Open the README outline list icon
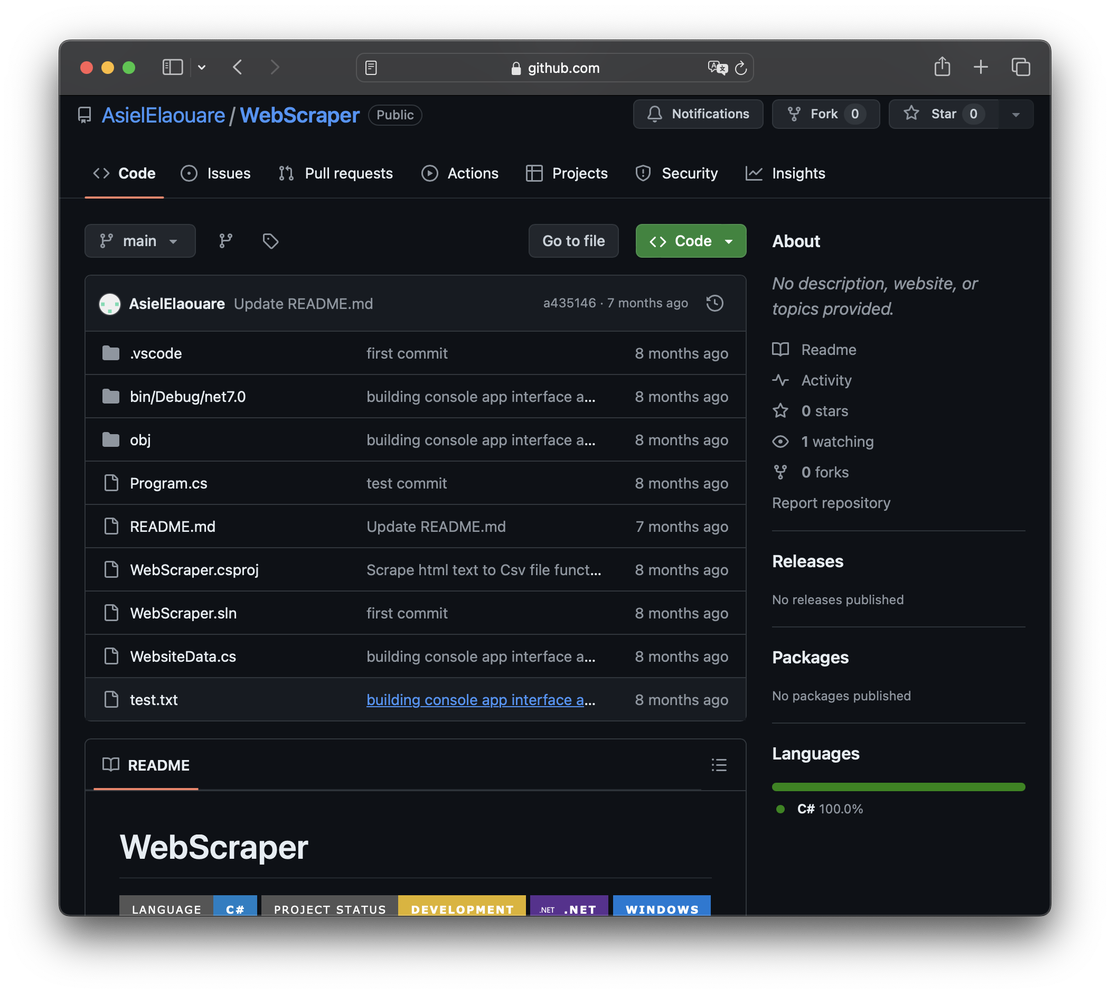The width and height of the screenshot is (1110, 994). coord(719,764)
